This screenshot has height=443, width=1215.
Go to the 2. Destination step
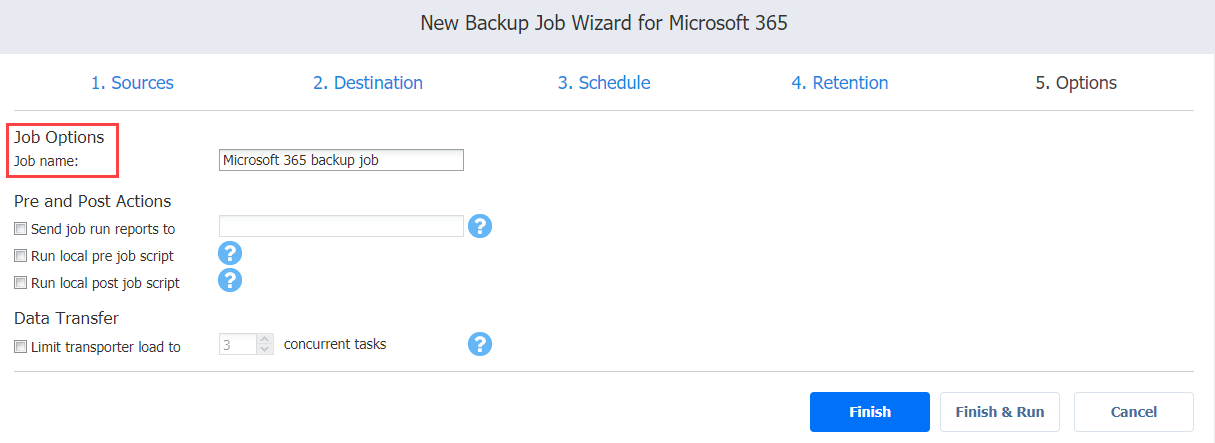pyautogui.click(x=368, y=83)
